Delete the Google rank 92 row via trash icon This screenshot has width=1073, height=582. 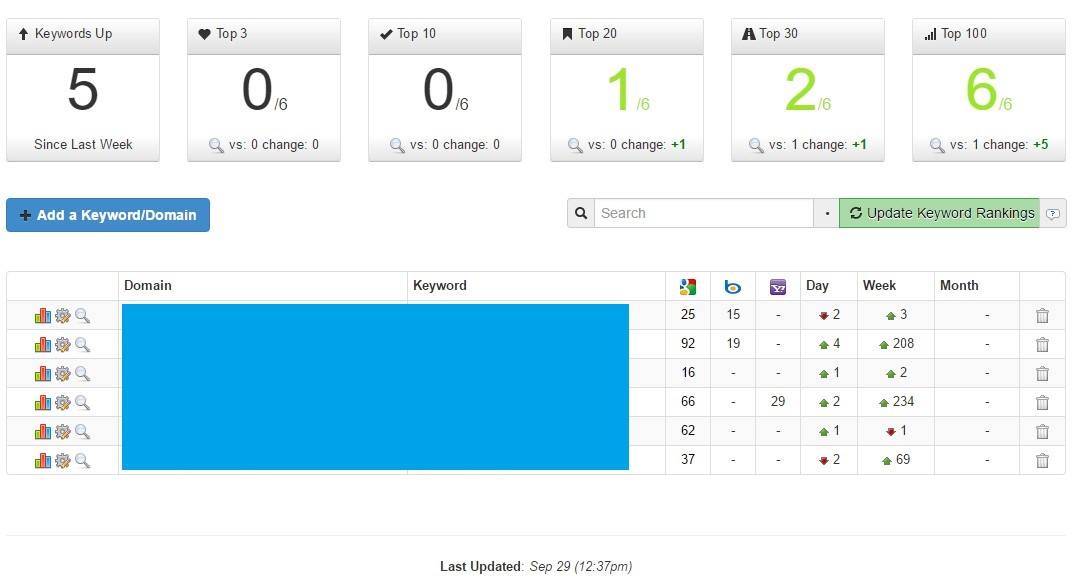coord(1042,344)
